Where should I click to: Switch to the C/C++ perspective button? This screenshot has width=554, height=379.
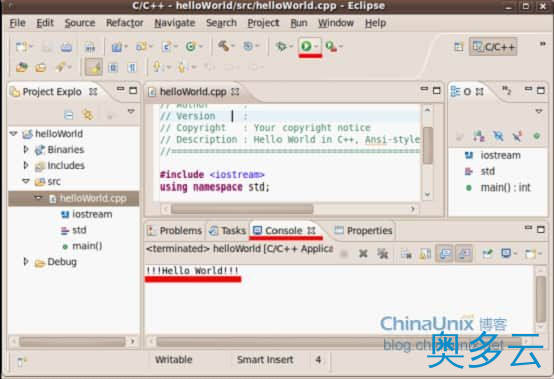[494, 47]
